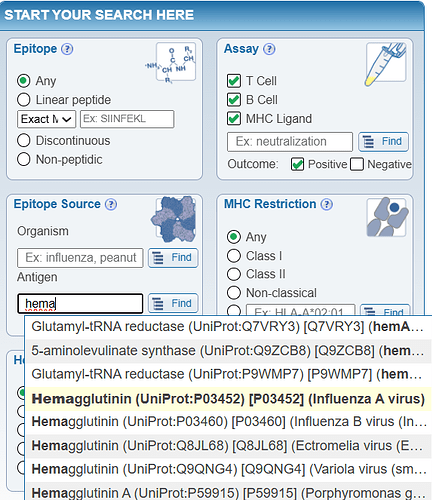Open the Exact Match dropdown
This screenshot has height=500, width=432.
coord(46,119)
